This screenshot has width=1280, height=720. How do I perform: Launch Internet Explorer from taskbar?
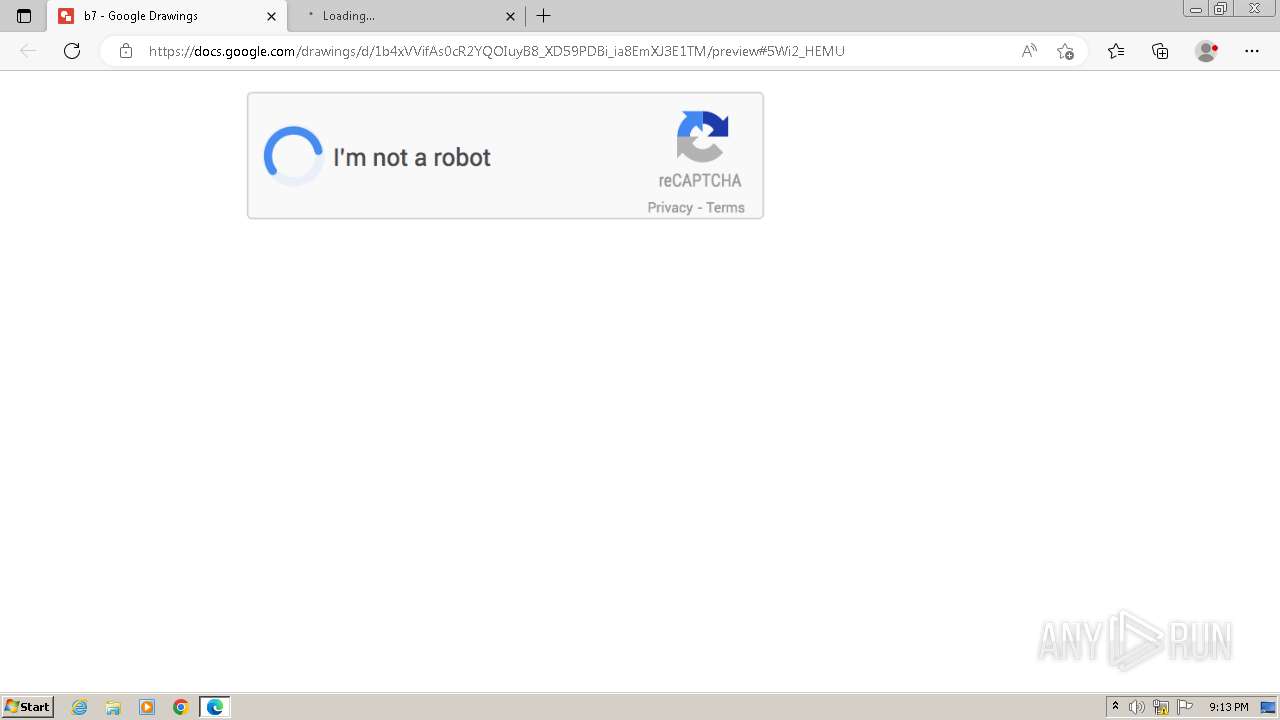[x=80, y=707]
